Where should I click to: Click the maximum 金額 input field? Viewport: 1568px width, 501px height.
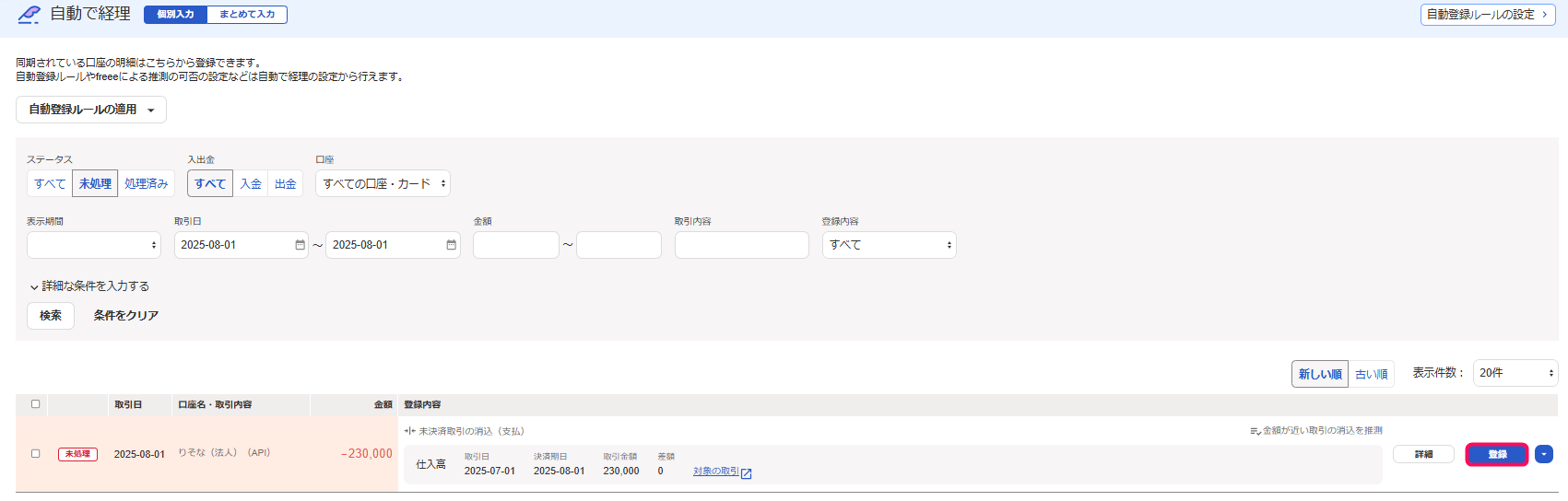[619, 245]
